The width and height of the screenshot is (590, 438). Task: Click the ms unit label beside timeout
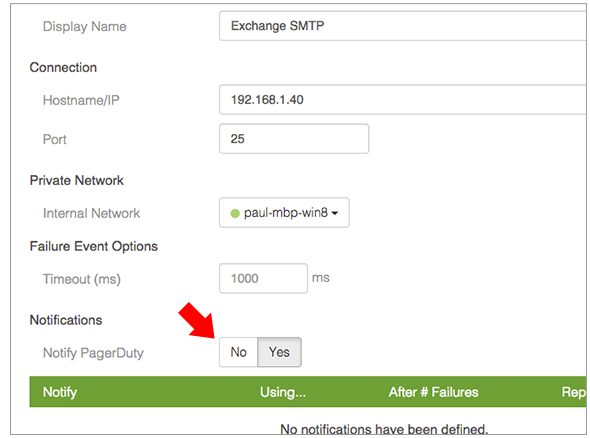click(x=321, y=278)
